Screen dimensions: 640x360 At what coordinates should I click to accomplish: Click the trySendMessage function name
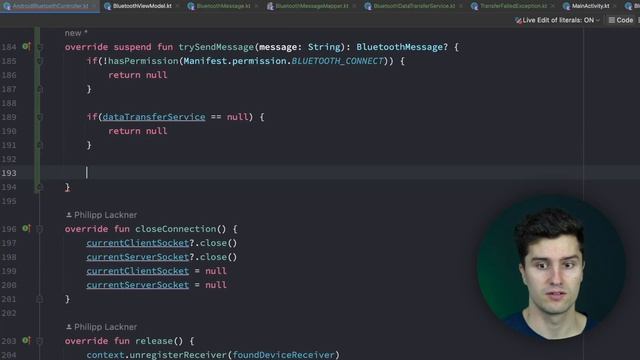pos(216,47)
